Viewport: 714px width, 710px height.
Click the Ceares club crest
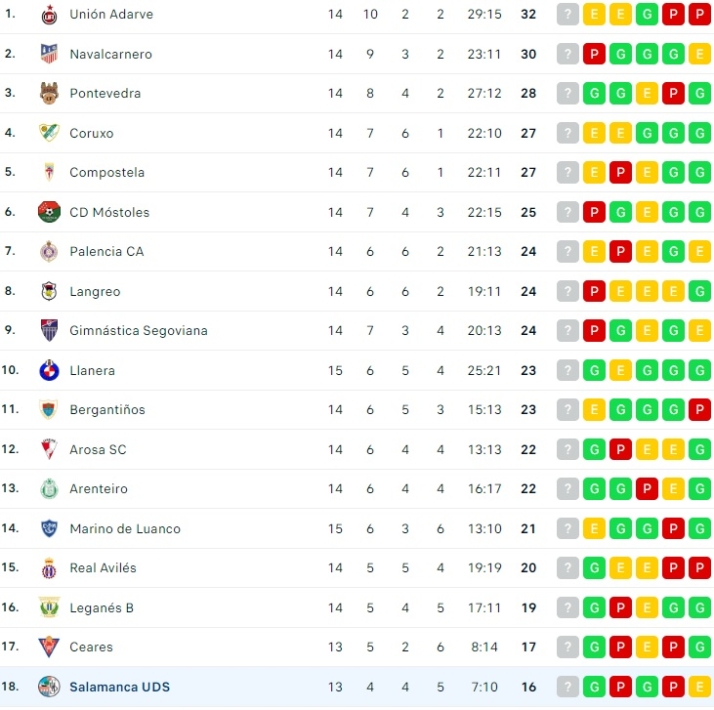[x=49, y=647]
